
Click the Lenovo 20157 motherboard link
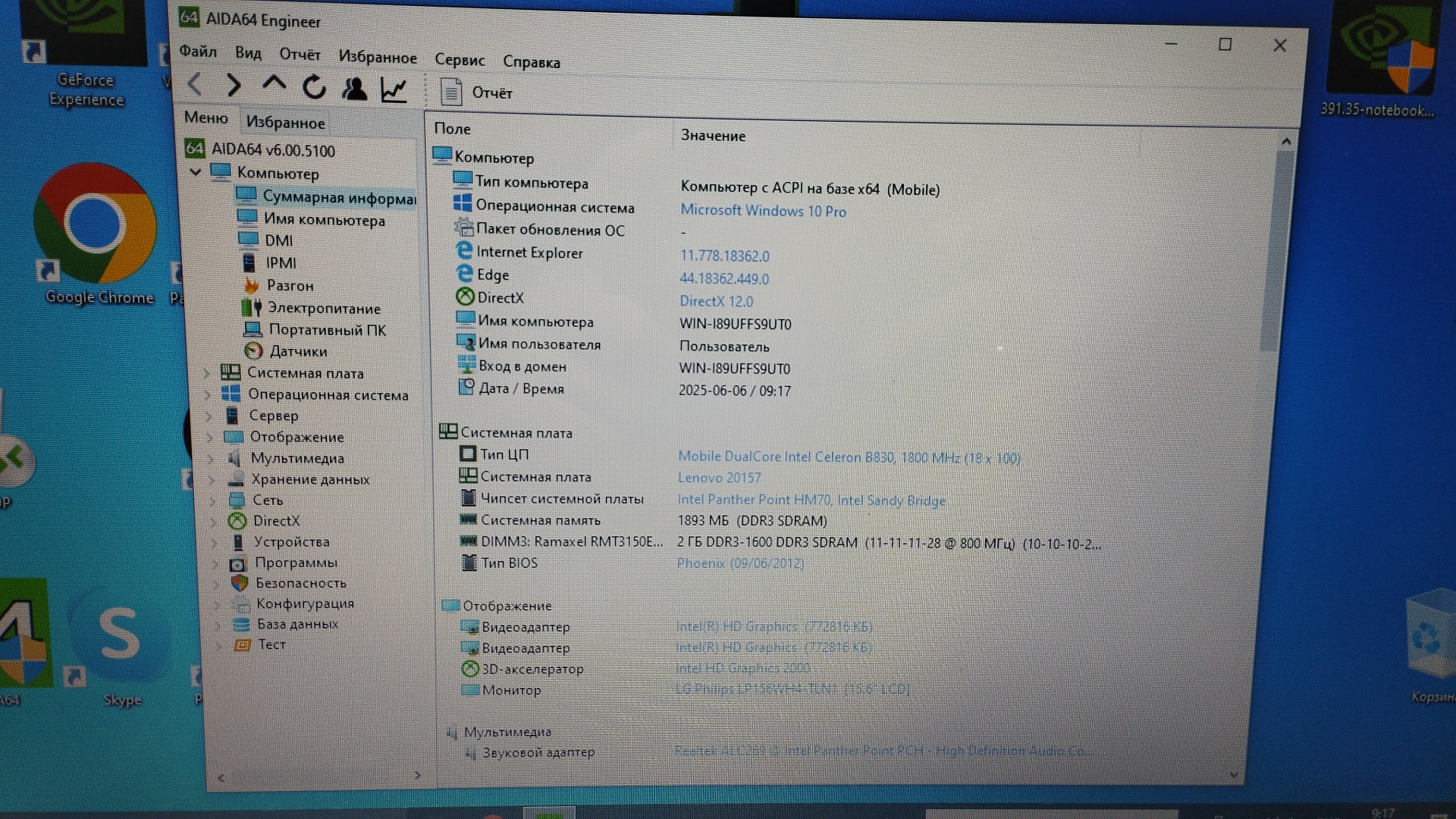(719, 478)
